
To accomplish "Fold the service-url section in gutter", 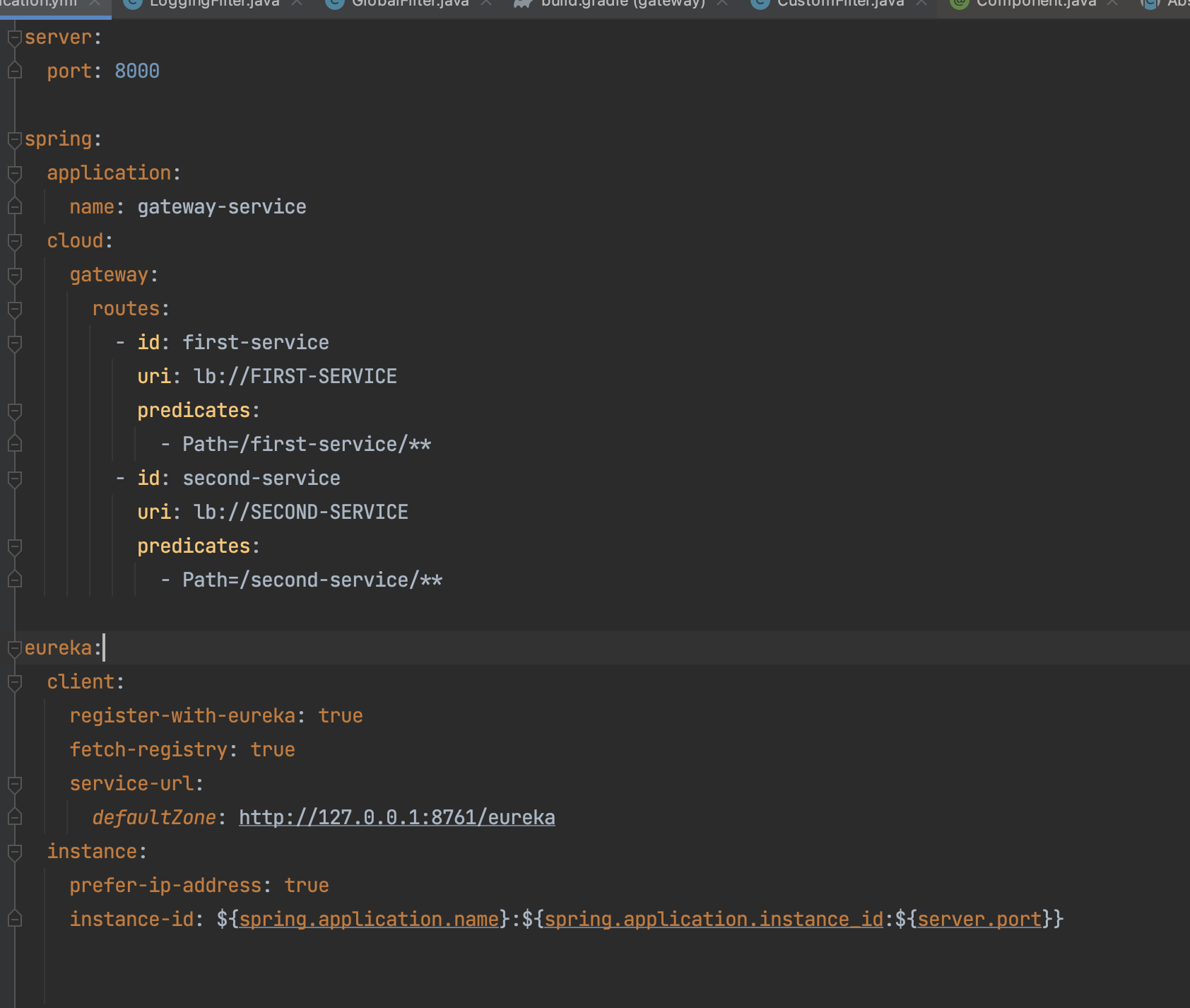I will pyautogui.click(x=14, y=784).
